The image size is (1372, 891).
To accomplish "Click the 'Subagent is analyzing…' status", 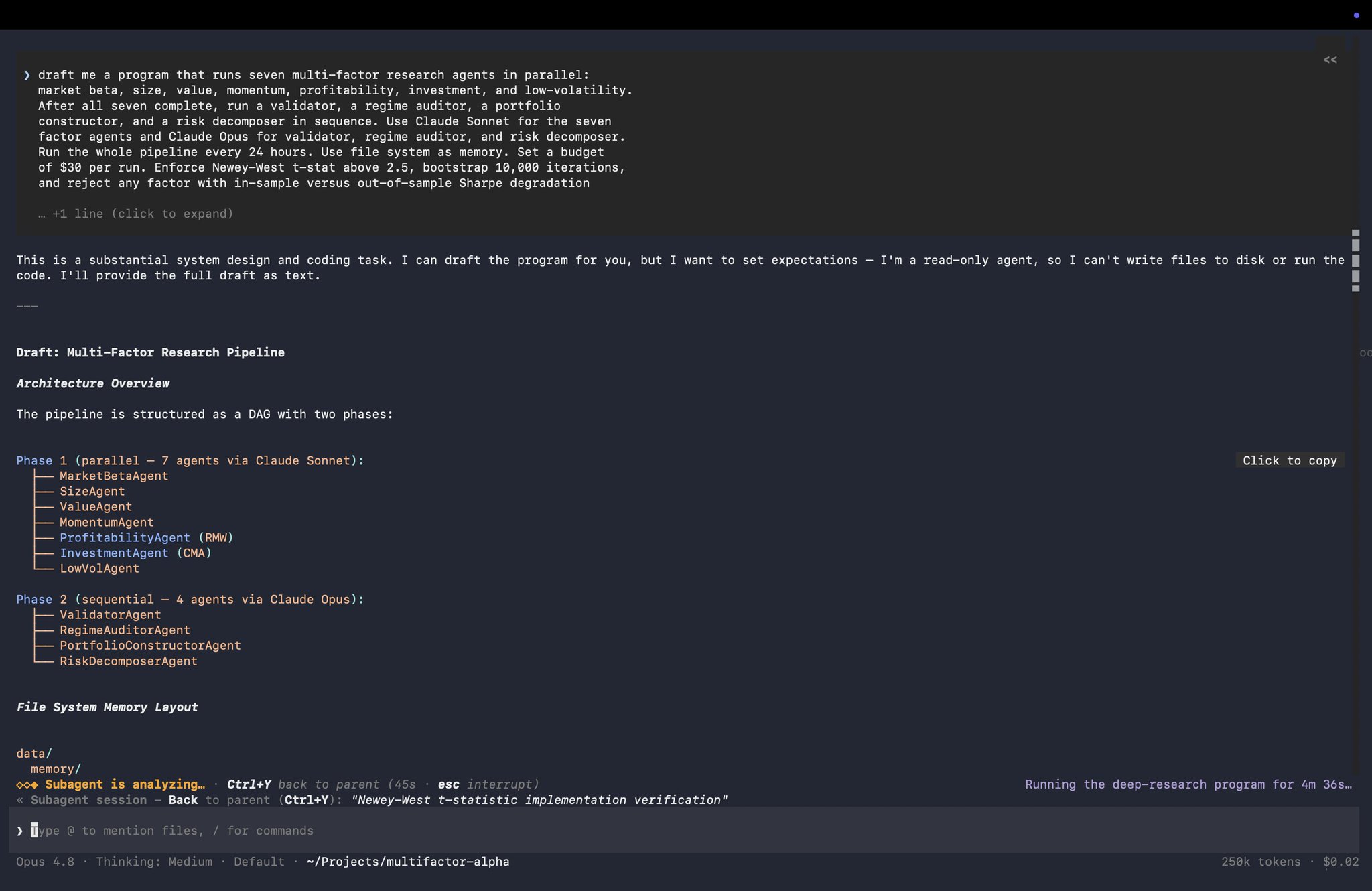I will coord(125,784).
